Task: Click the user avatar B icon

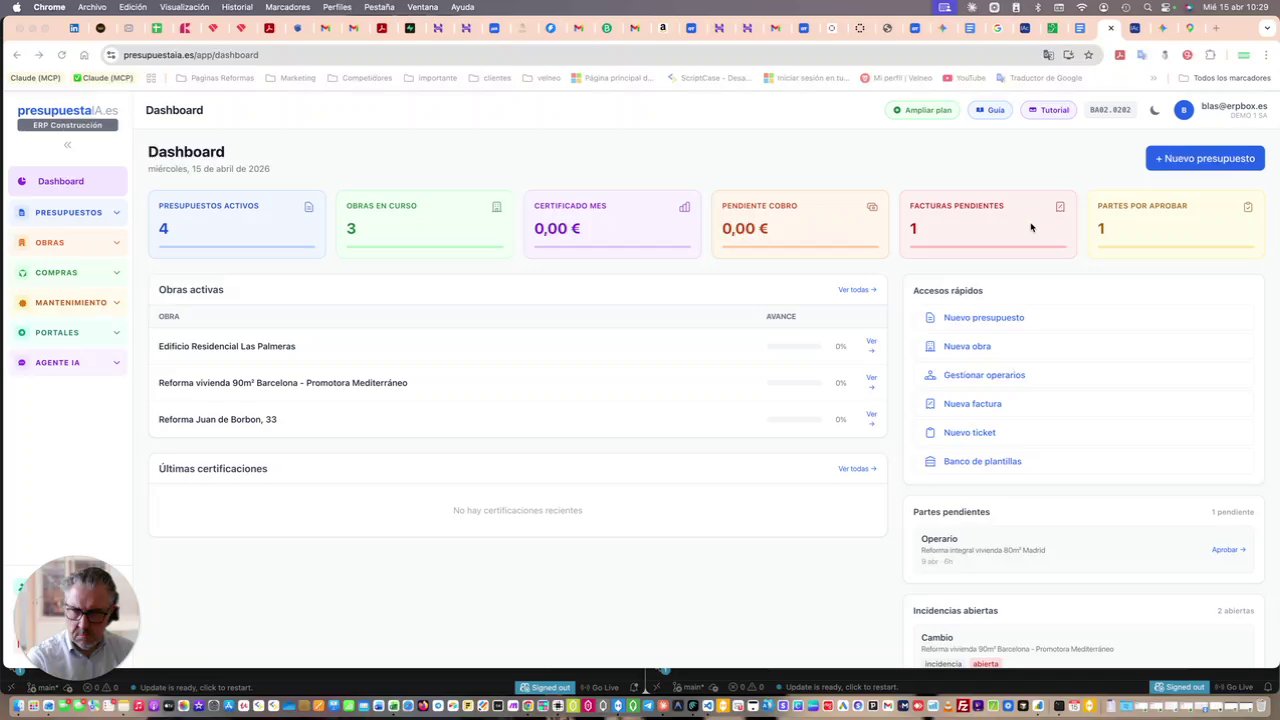Action: 1184,110
